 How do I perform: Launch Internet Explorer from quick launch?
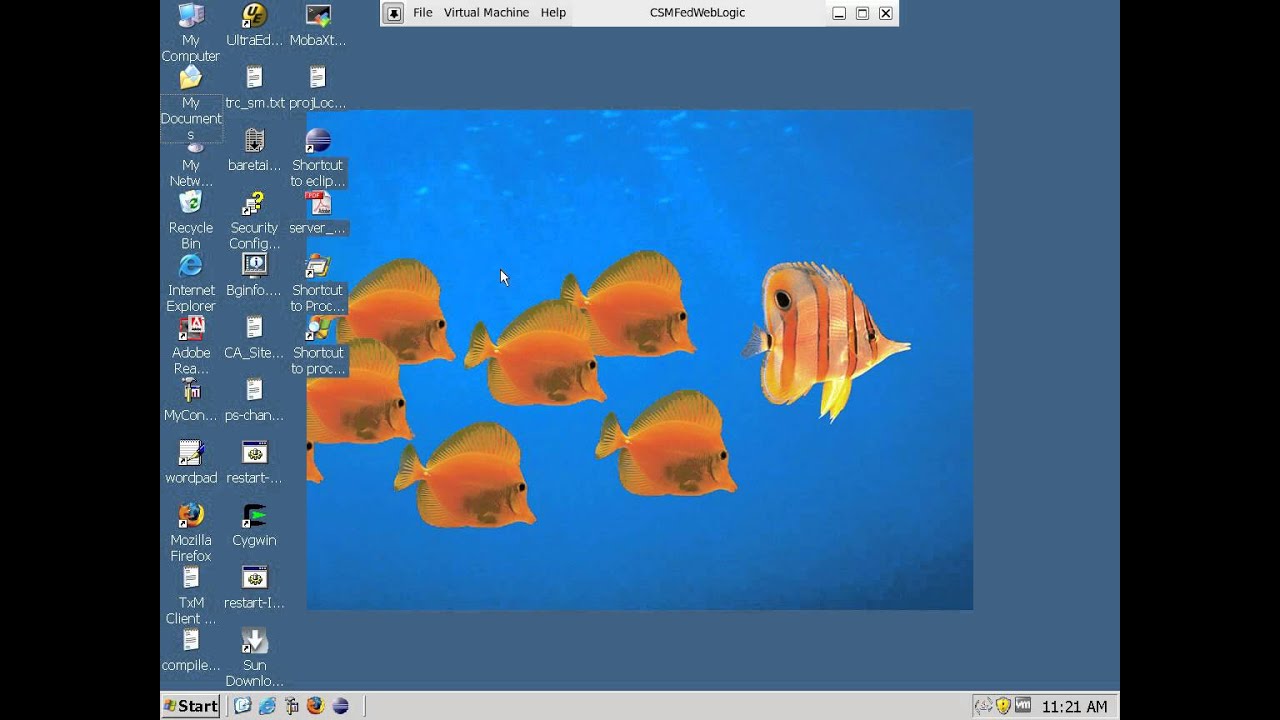coord(267,706)
